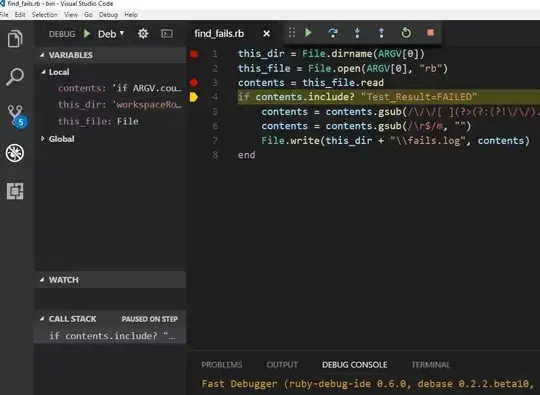Open the Selection menu
Viewport: 540px width, 395px height.
(45, 15)
